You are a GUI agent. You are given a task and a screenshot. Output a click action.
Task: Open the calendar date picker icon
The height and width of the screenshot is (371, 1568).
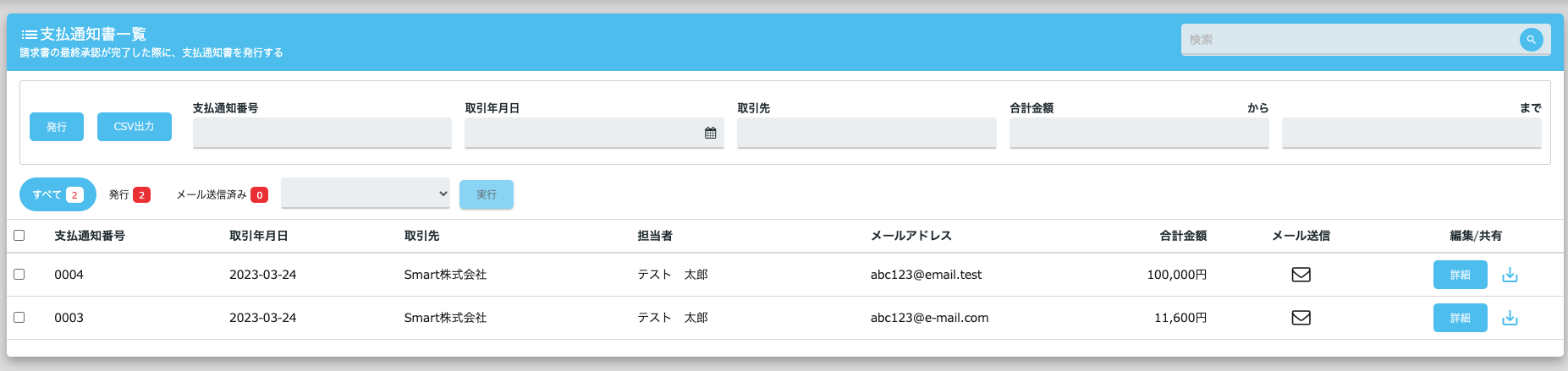[x=710, y=133]
